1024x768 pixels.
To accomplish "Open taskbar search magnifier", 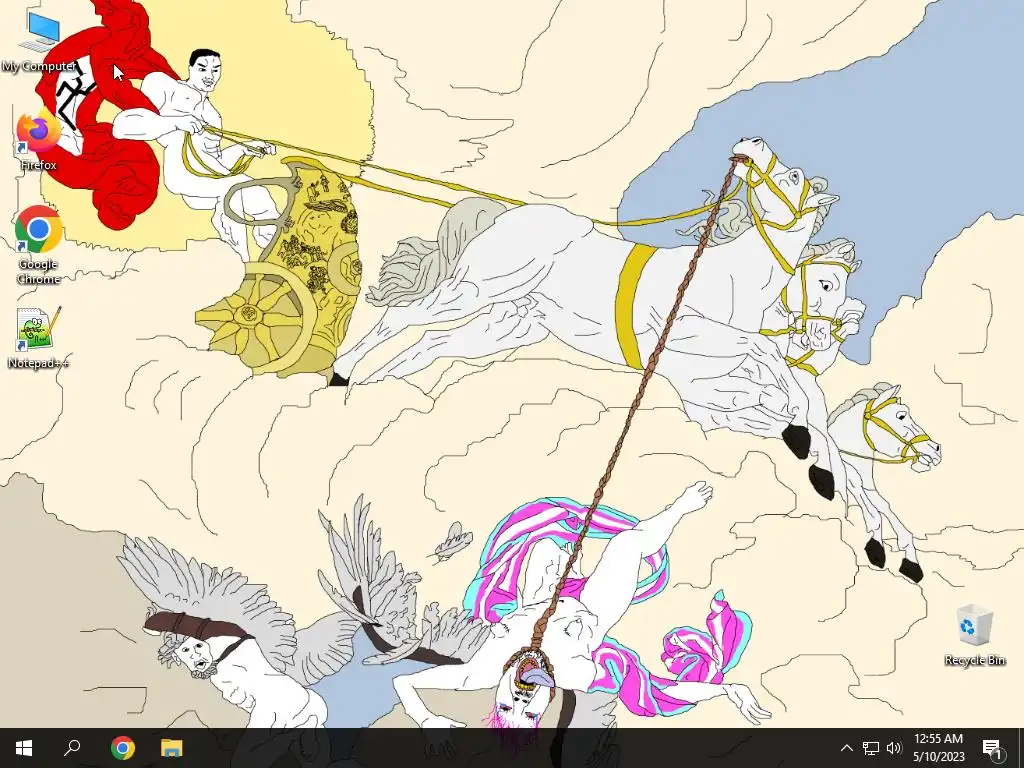I will pos(72,748).
